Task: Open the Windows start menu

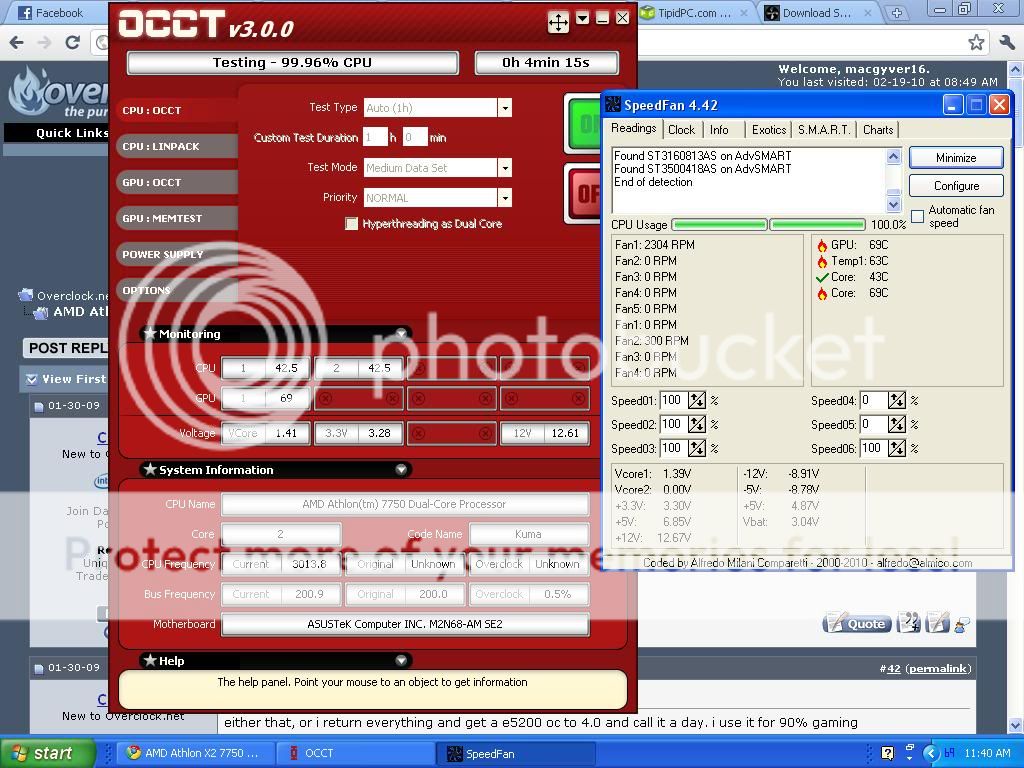Action: (46, 753)
